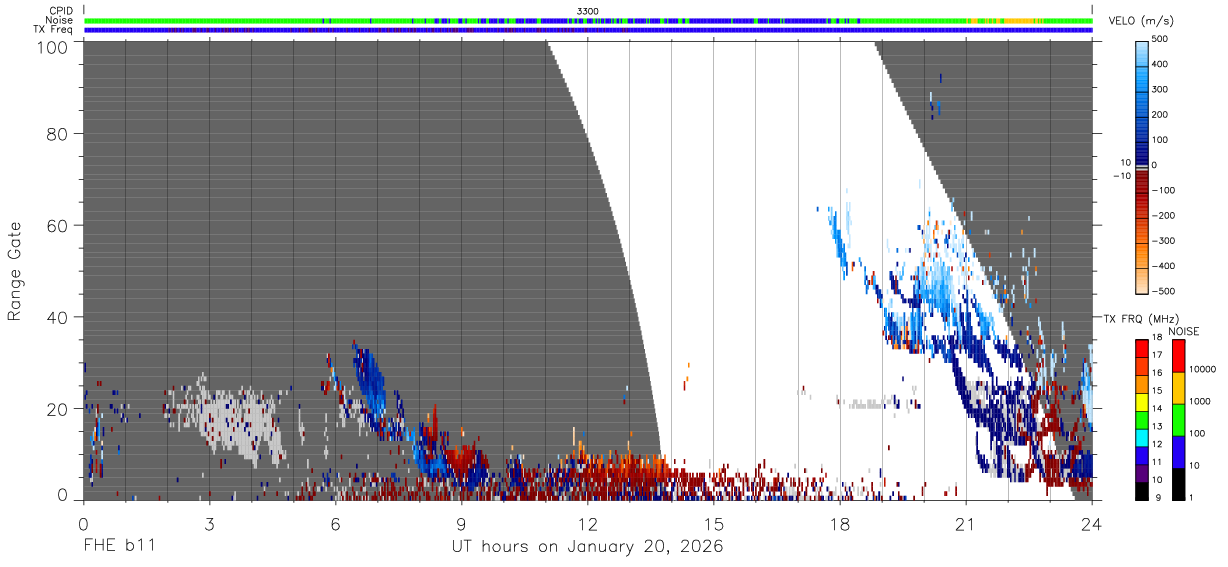Click the Noise row label

(60, 20)
